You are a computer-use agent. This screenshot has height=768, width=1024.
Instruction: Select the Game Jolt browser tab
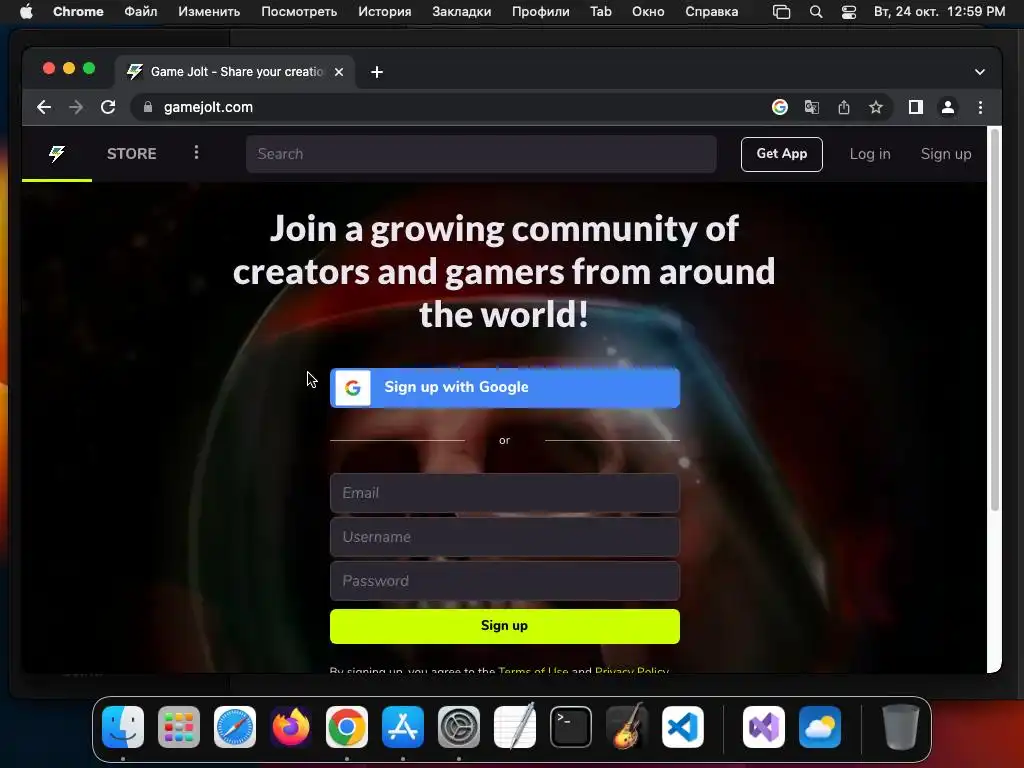pyautogui.click(x=235, y=72)
